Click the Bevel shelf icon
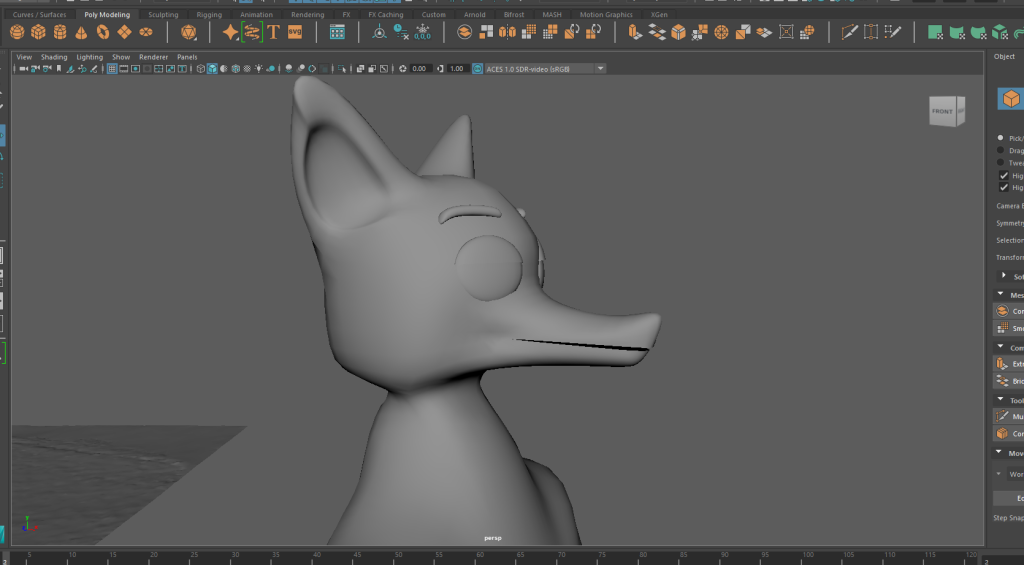 point(679,32)
